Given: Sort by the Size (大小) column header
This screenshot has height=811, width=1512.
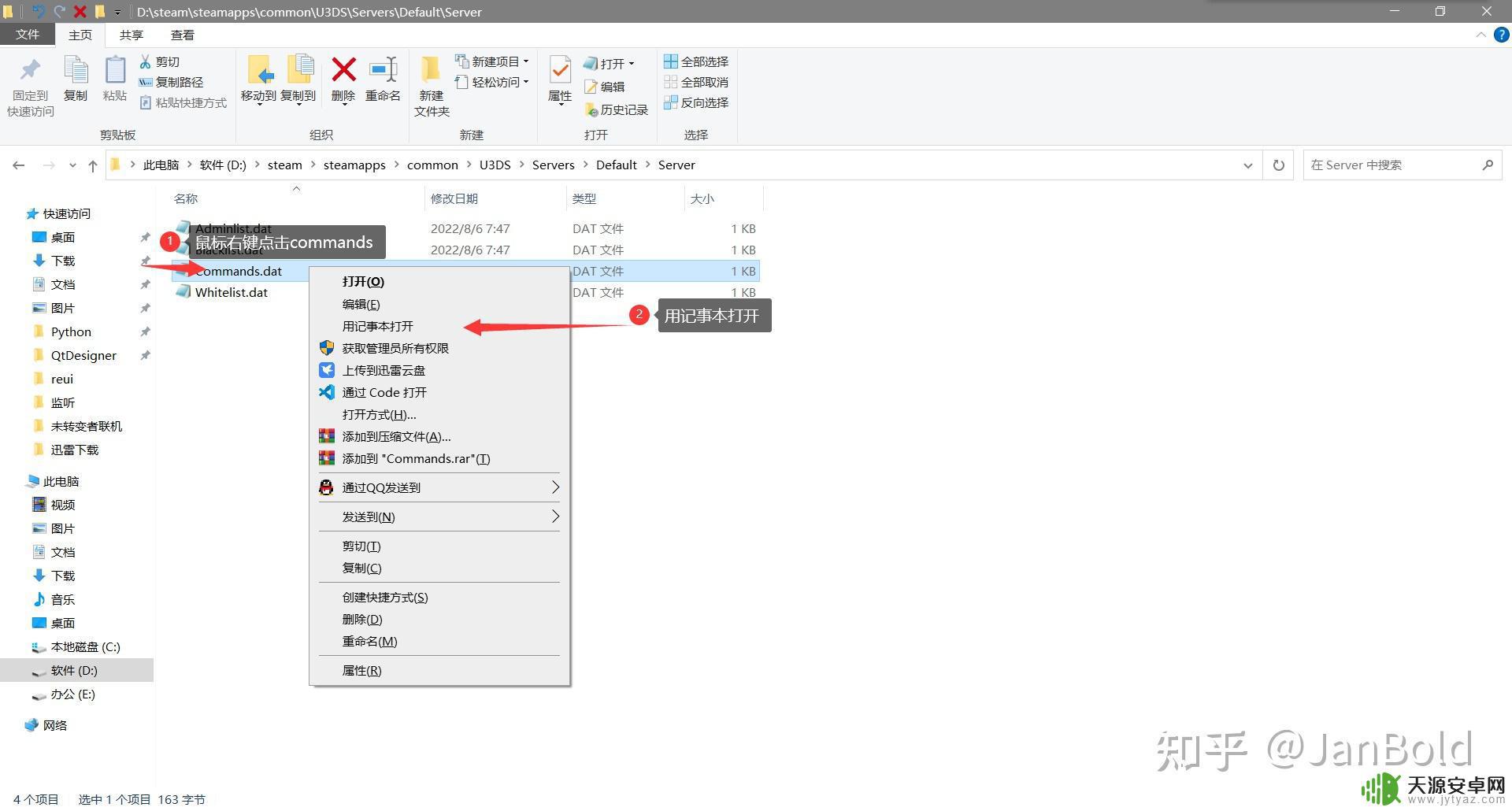Looking at the screenshot, I should pyautogui.click(x=702, y=199).
